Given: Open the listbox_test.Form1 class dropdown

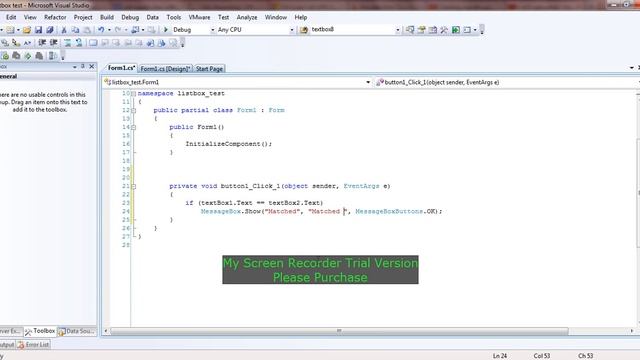Looking at the screenshot, I should click(x=368, y=82).
